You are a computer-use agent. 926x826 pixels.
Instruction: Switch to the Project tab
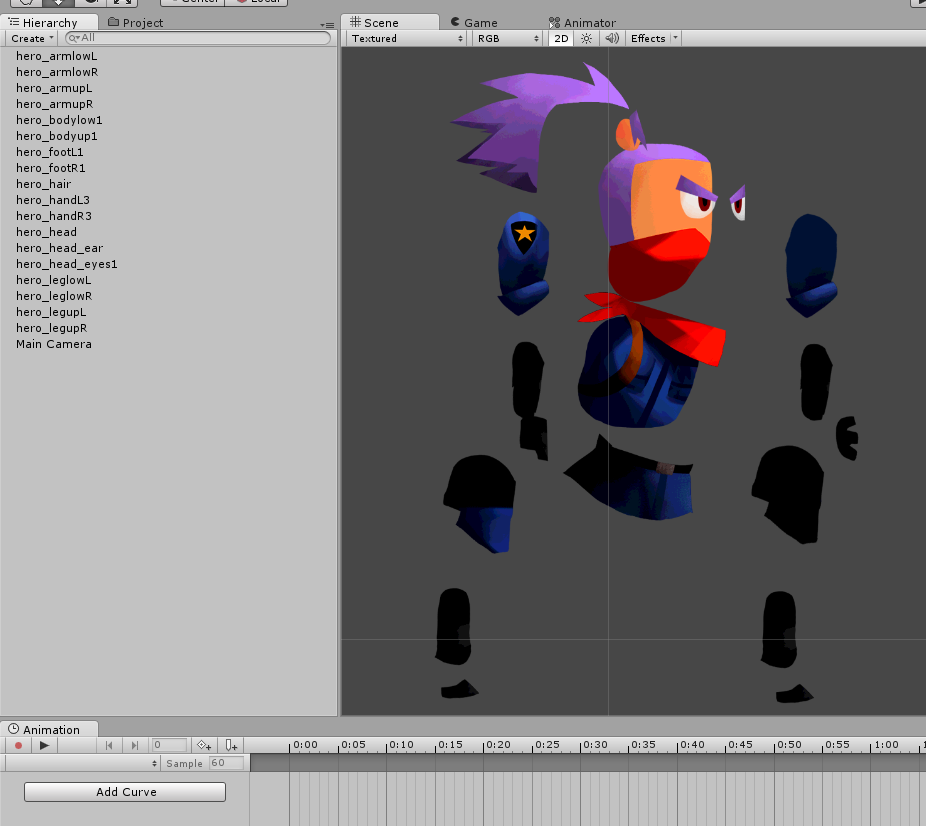pyautogui.click(x=135, y=22)
